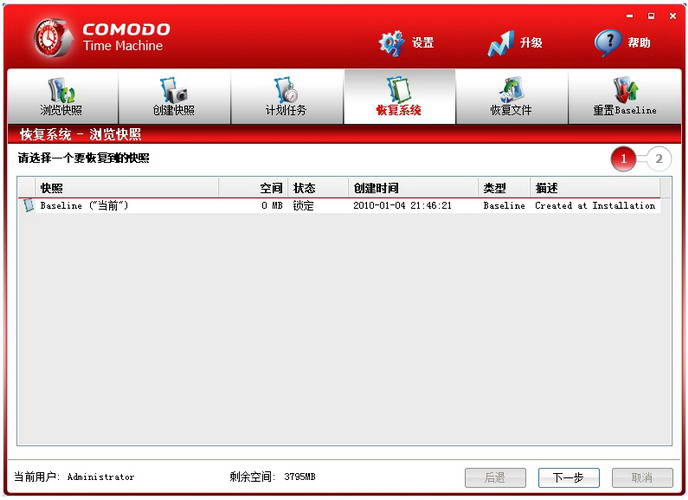This screenshot has height=500, width=688.
Task: Sort by the 类型 column header
Action: 504,188
